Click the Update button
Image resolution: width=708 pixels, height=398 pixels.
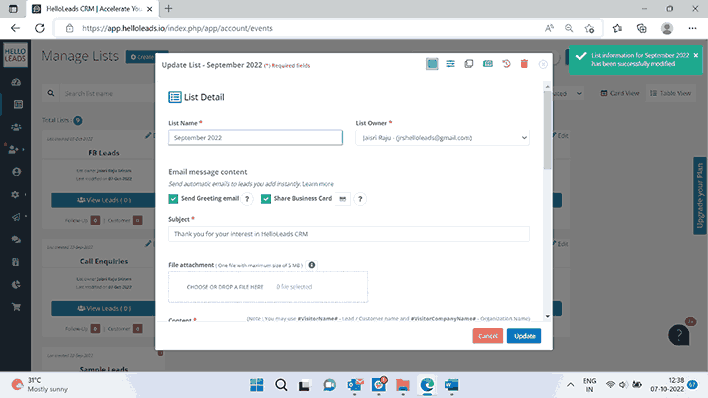(x=524, y=336)
